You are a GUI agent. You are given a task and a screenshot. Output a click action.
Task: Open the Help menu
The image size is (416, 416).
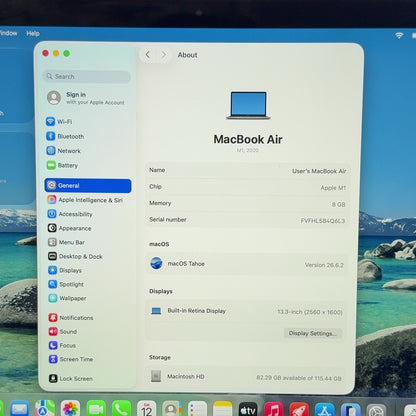tap(33, 33)
